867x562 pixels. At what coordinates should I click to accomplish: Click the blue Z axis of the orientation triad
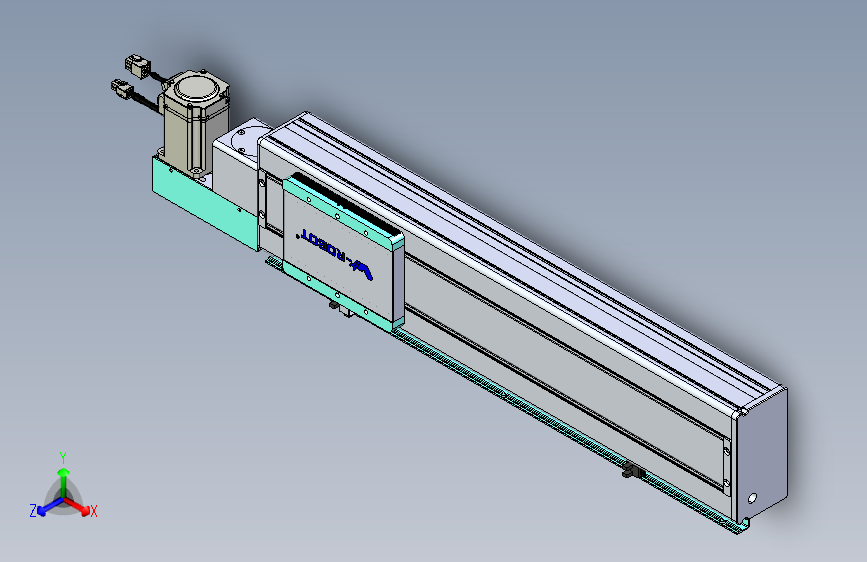coord(51,506)
